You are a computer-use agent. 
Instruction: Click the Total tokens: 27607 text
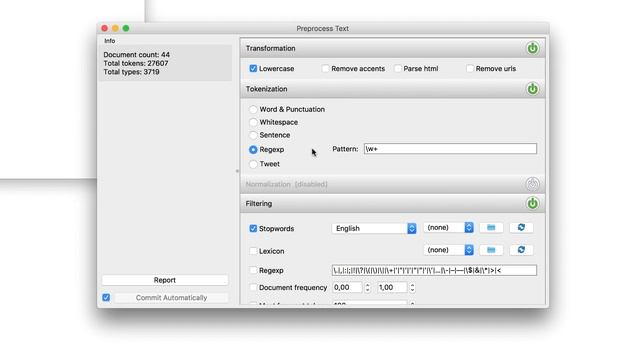(136, 63)
